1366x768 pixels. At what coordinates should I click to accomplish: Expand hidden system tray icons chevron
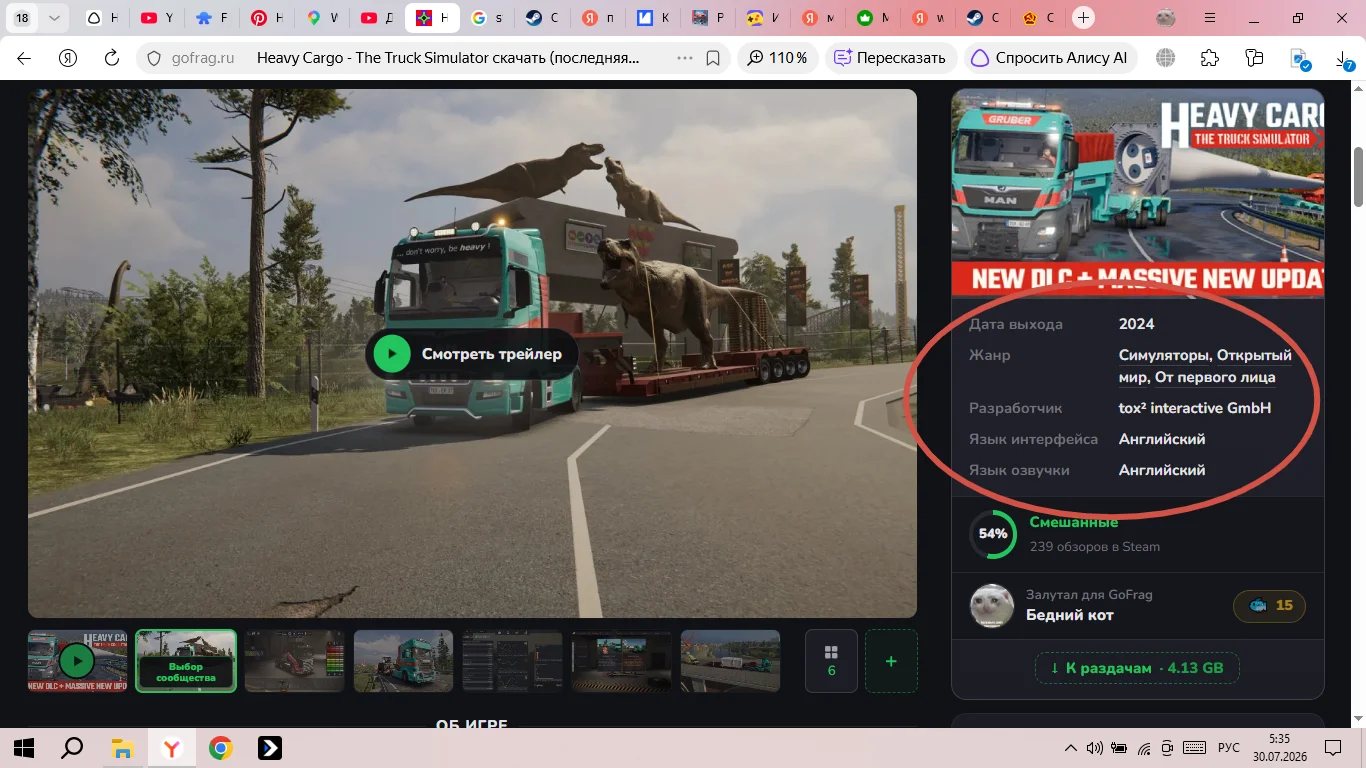pos(1071,748)
